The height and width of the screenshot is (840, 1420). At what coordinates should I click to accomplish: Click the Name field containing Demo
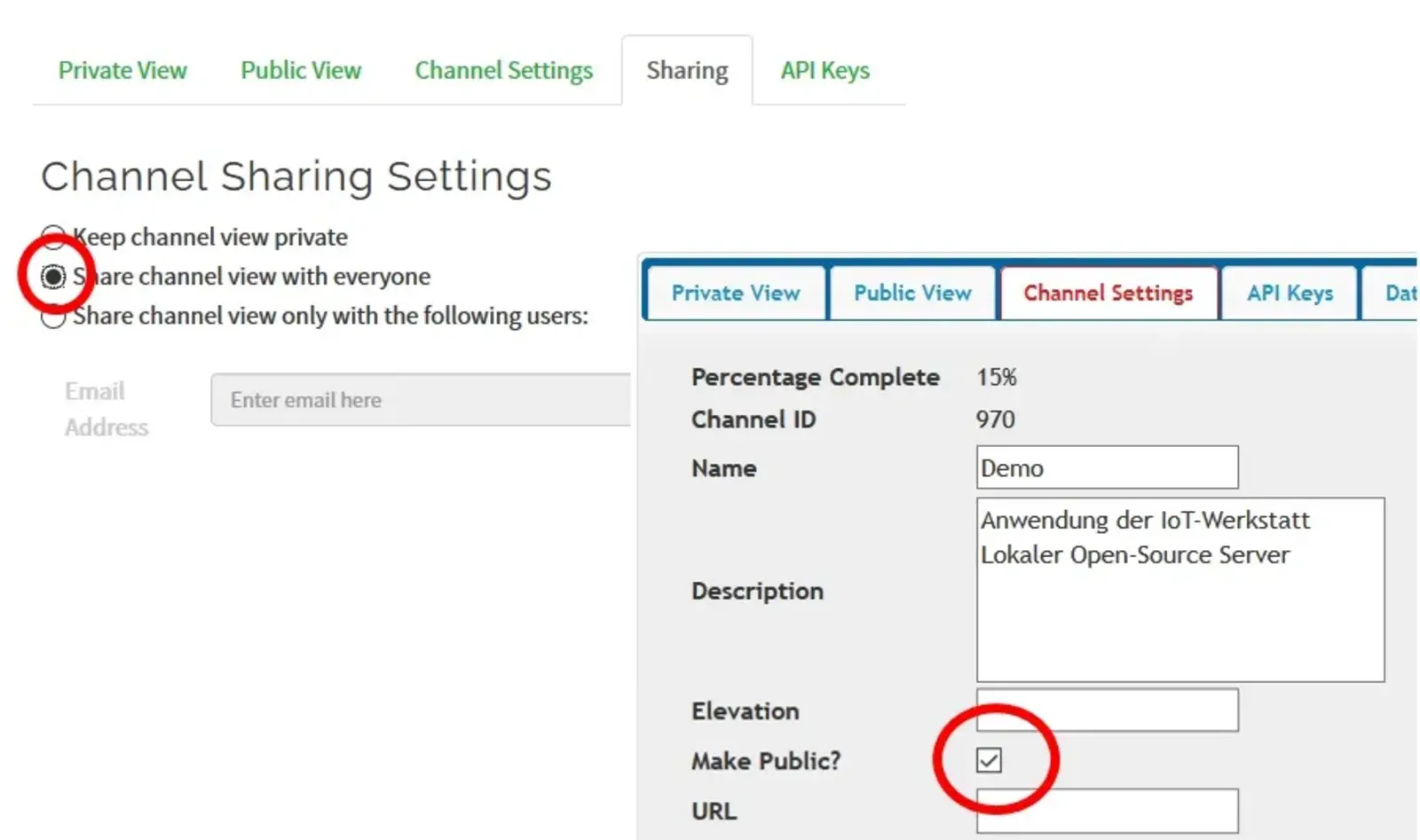coord(1107,467)
